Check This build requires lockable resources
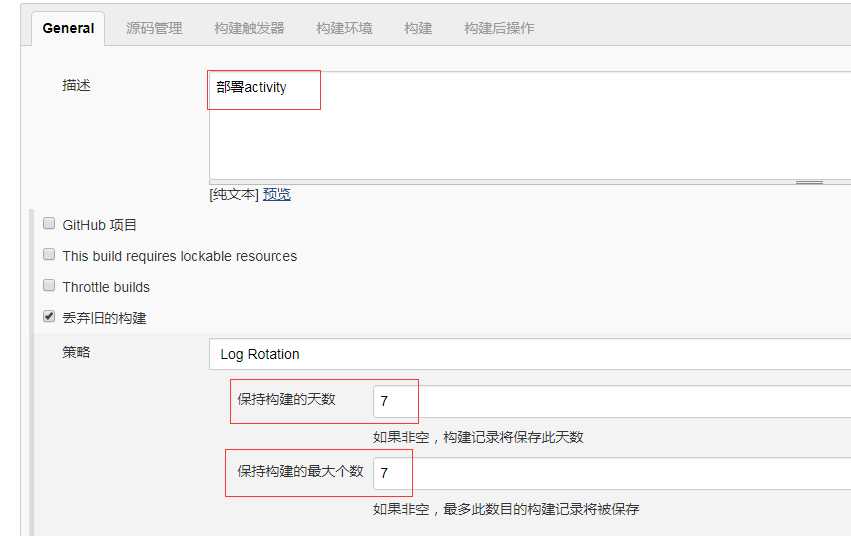Screen dimensions: 851x536 [49, 254]
